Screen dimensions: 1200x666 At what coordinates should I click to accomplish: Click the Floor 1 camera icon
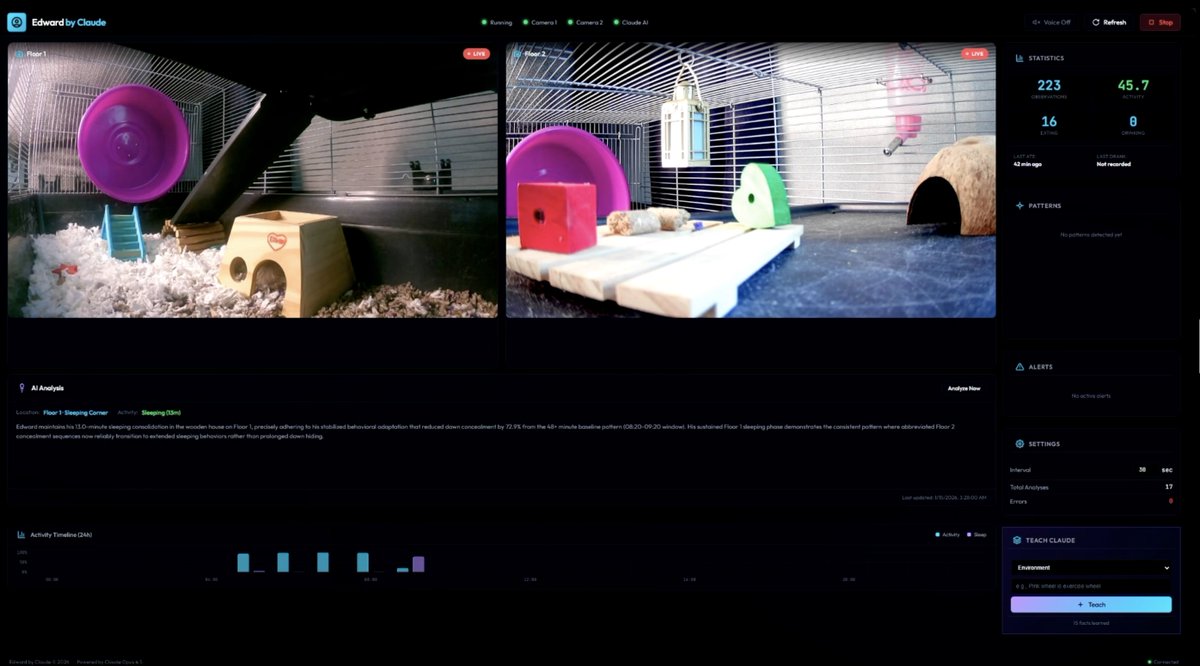(x=19, y=53)
